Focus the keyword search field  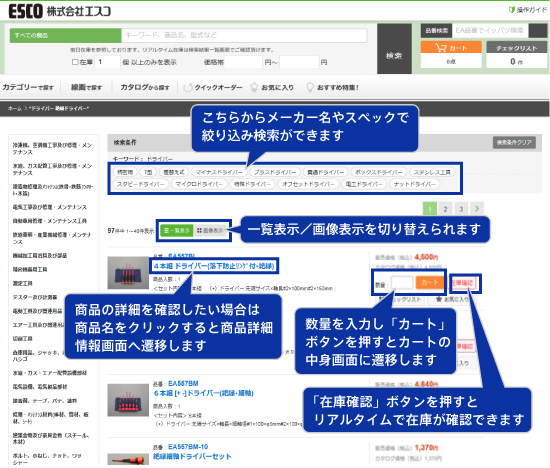point(244,35)
